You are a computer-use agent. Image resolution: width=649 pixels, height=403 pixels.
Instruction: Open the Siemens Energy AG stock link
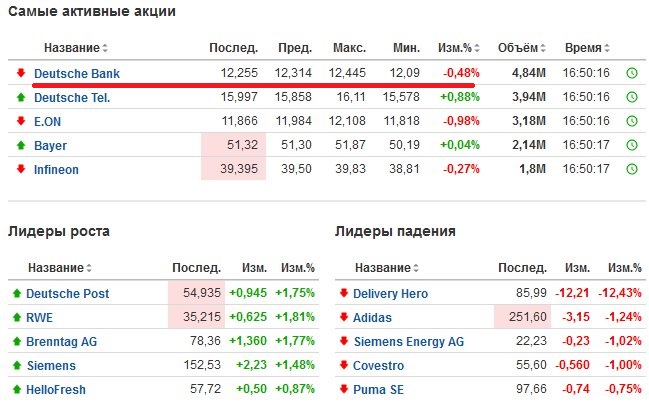click(x=409, y=342)
